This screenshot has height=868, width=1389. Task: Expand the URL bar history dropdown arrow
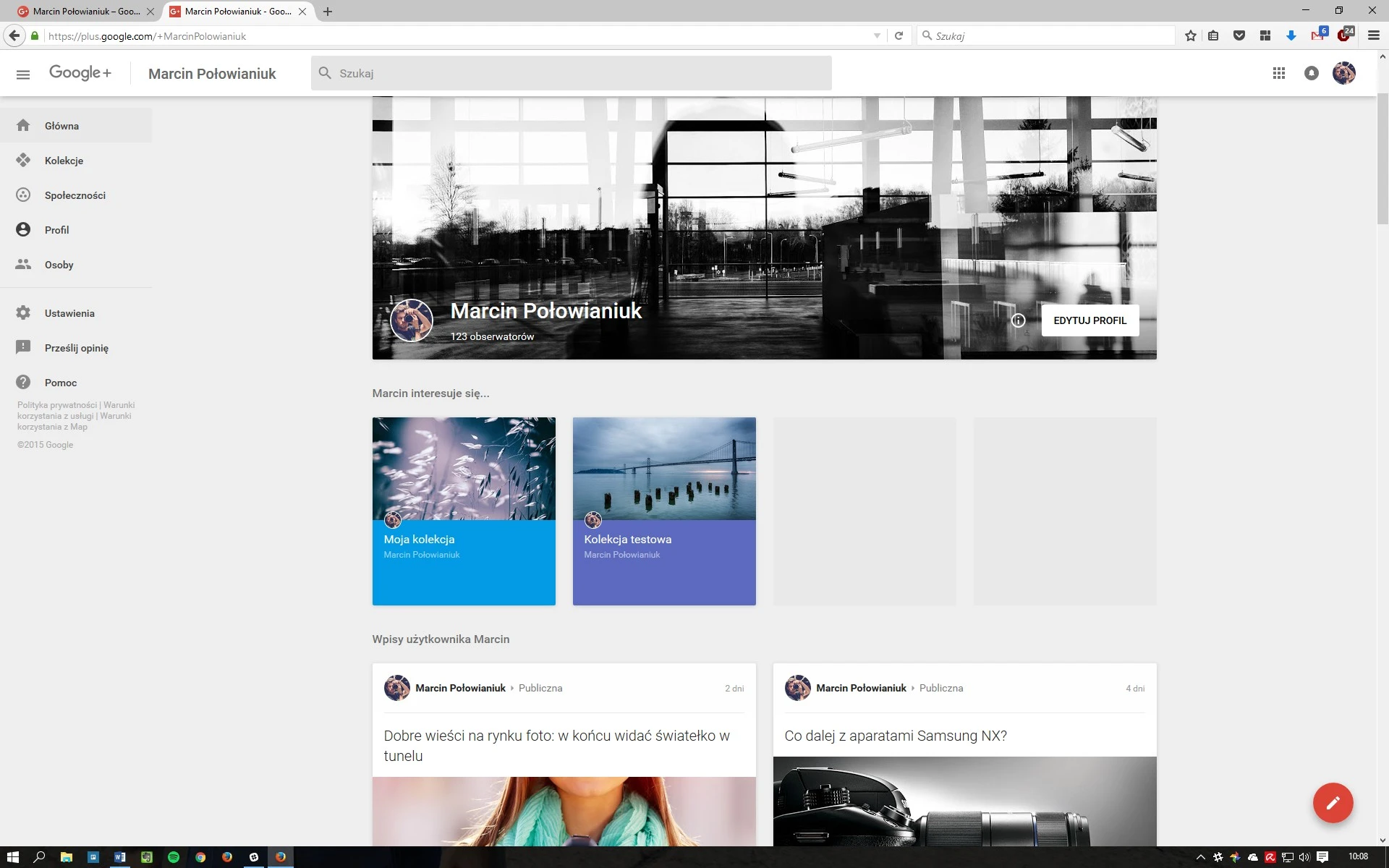[x=877, y=35]
